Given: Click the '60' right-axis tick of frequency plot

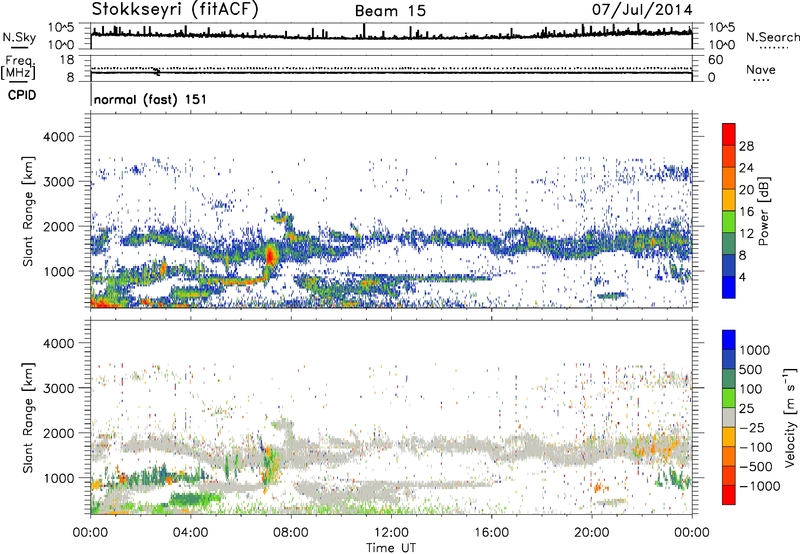Looking at the screenshot, I should tap(715, 60).
